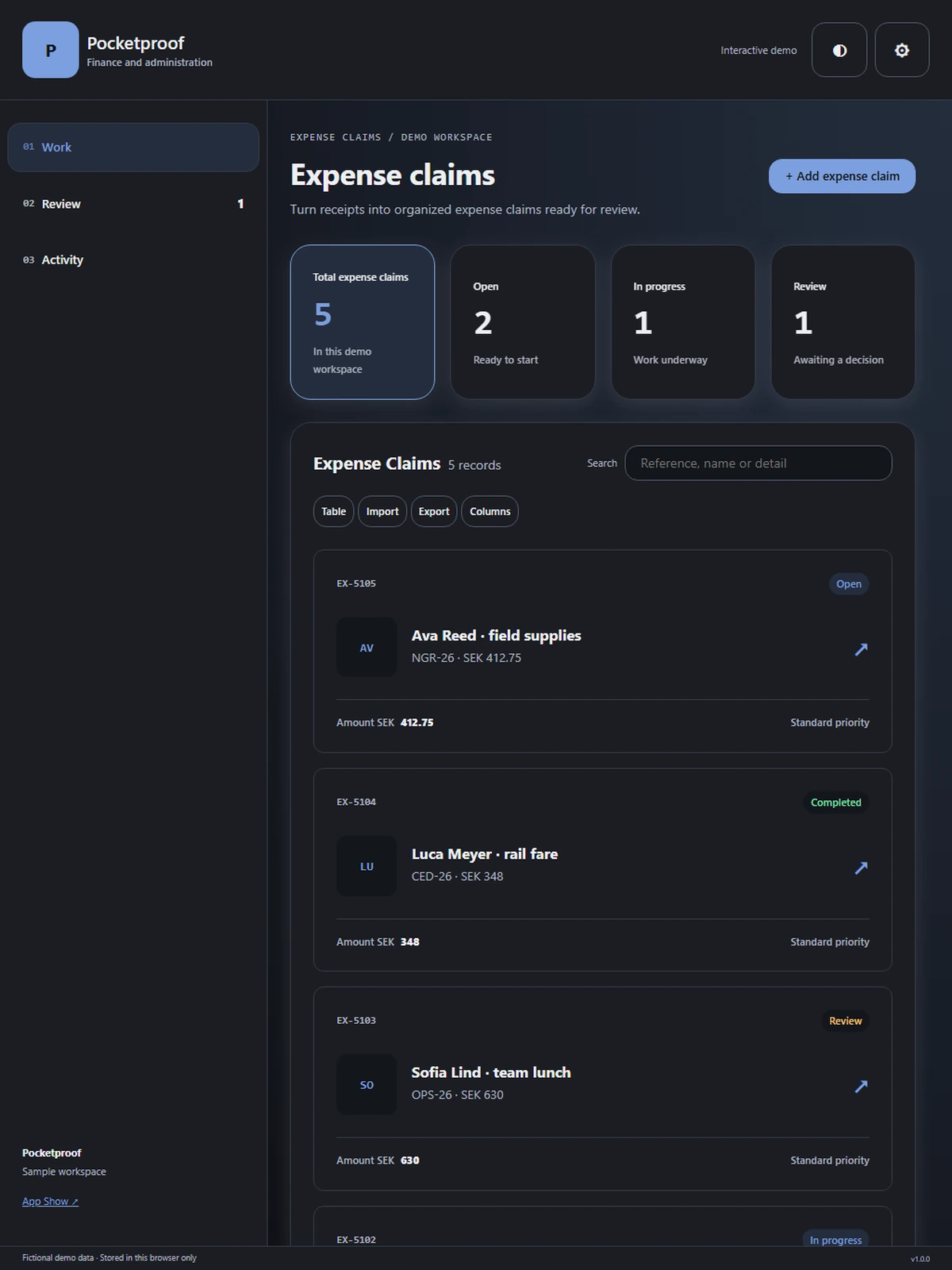The height and width of the screenshot is (1270, 952).
Task: Click the Fictional demo data footer note
Action: (x=109, y=1257)
